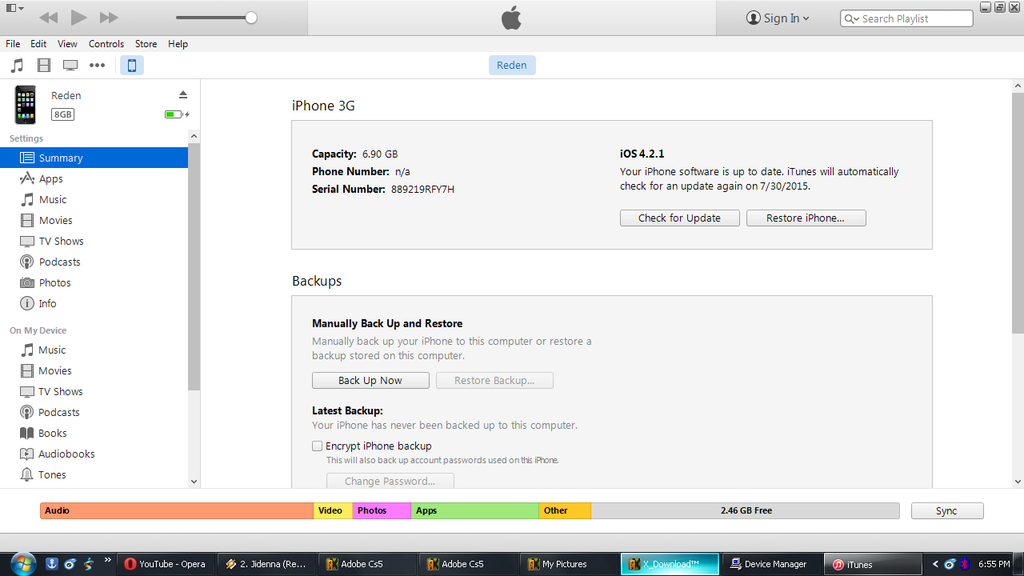Eject the Reden iPhone
This screenshot has height=576, width=1024.
pyautogui.click(x=183, y=95)
